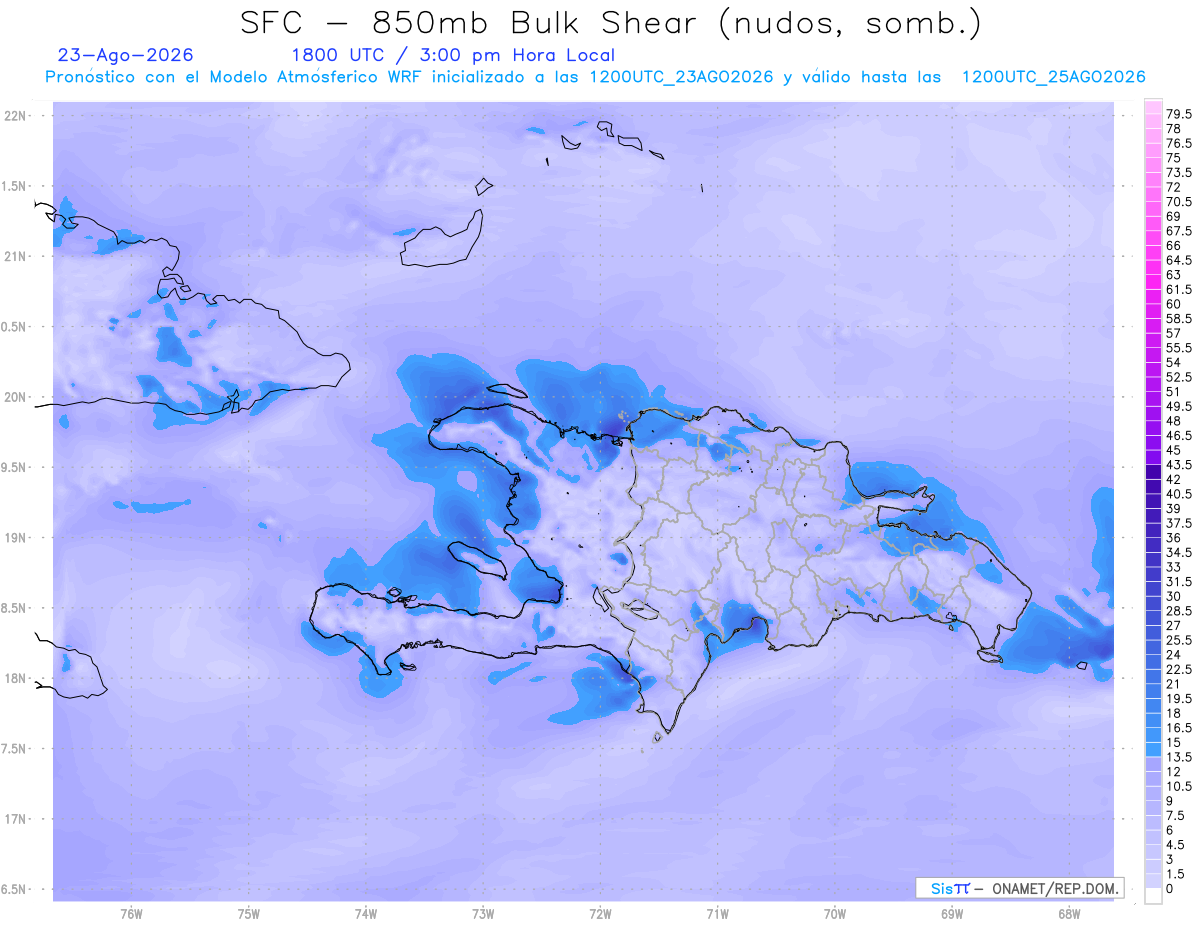Click the "SFC – 850mb Bulk Shear" title
Screen dimensions: 1200x927
point(473,22)
